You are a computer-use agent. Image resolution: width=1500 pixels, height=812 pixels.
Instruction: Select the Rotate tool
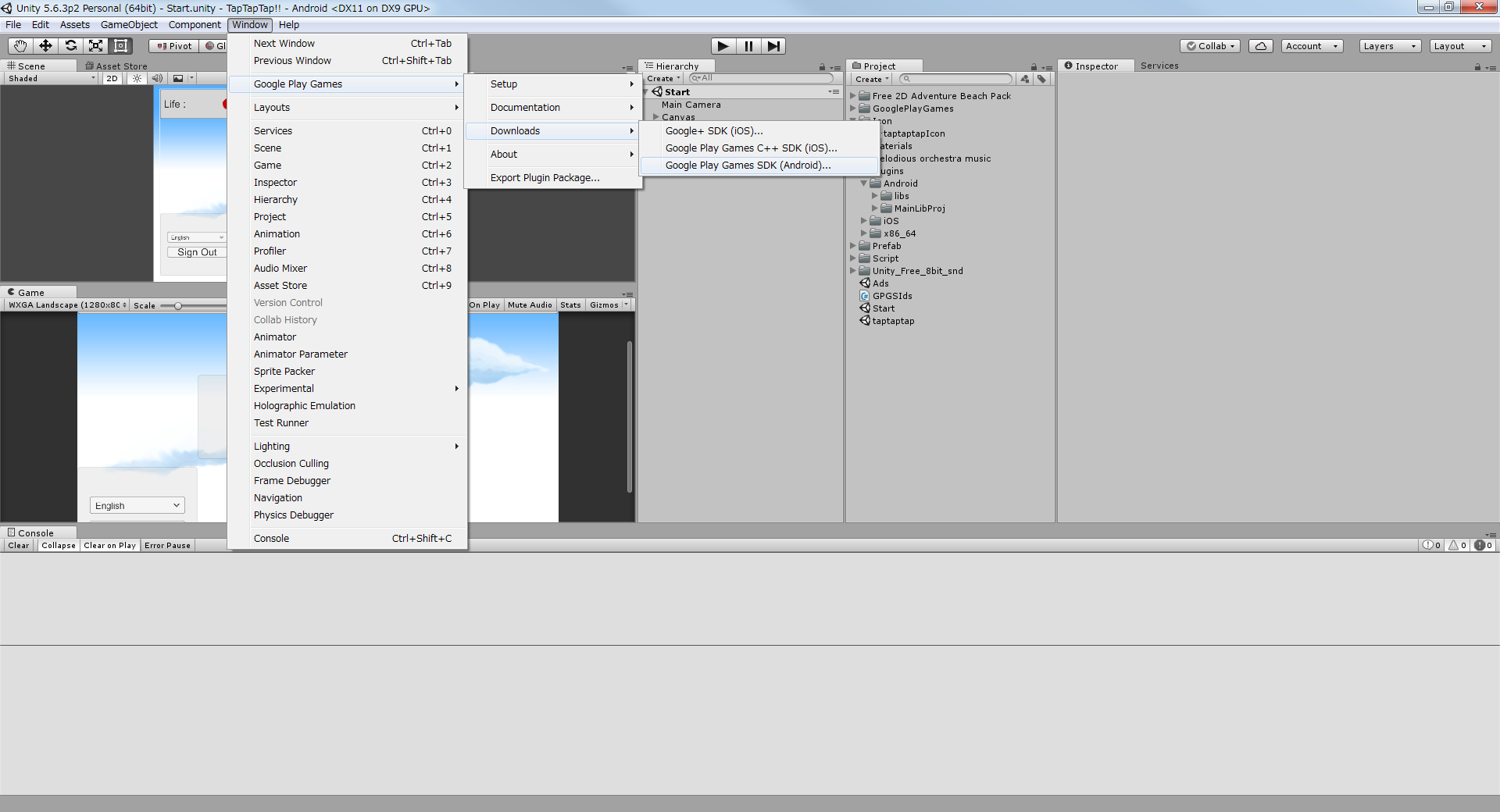point(70,46)
